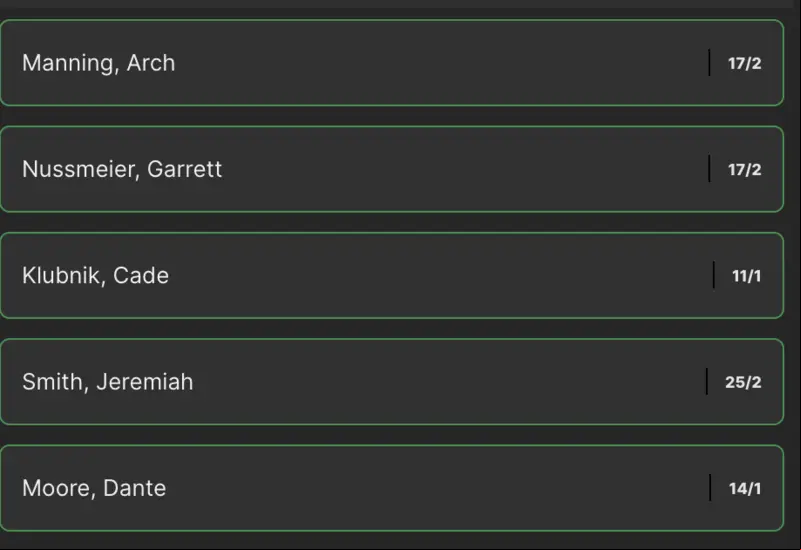Click divider beside Klubnik's 11/1 odds
Image resolution: width=801 pixels, height=550 pixels.
point(713,275)
